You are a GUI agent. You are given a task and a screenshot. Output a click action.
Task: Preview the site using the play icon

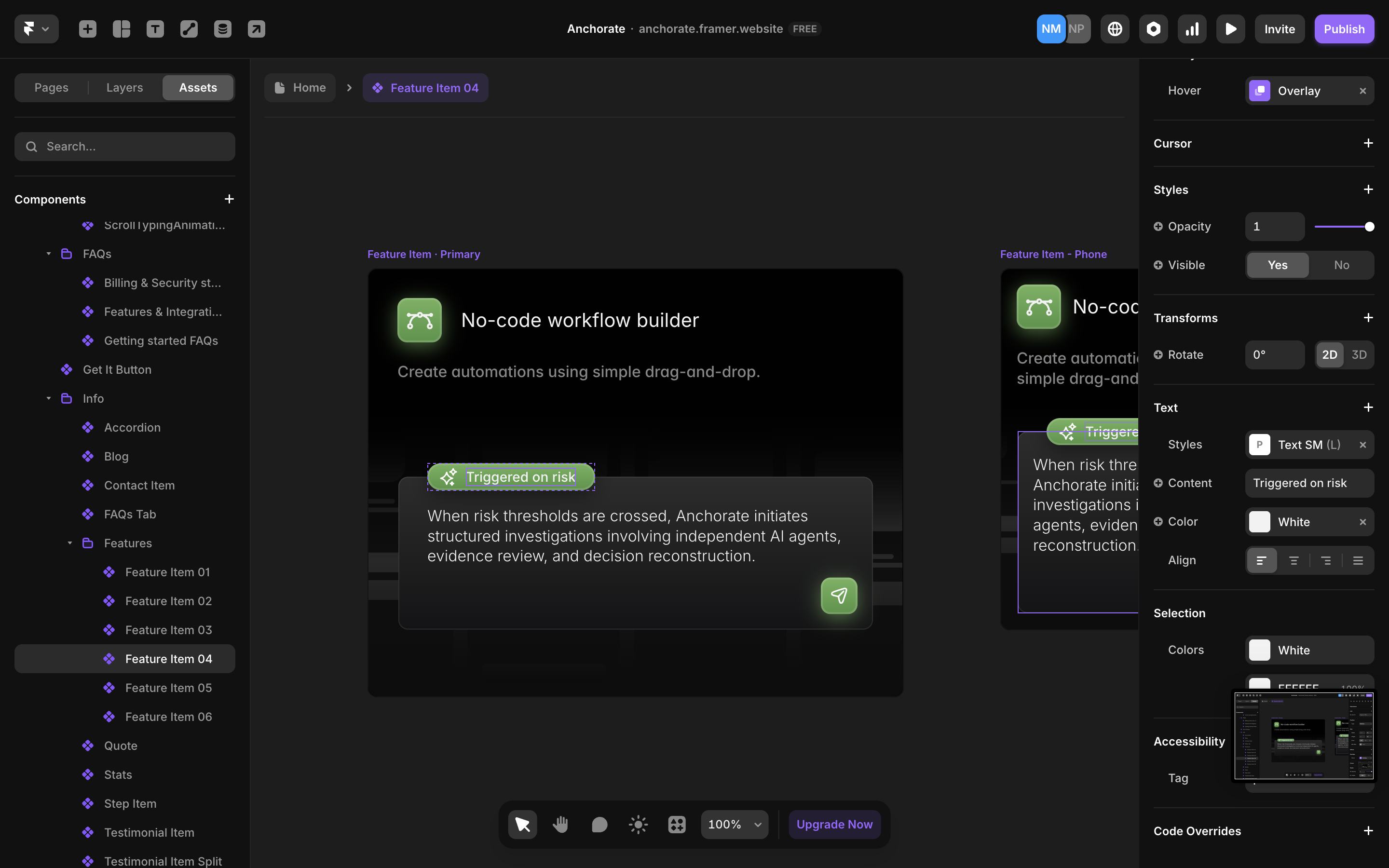[x=1231, y=28]
